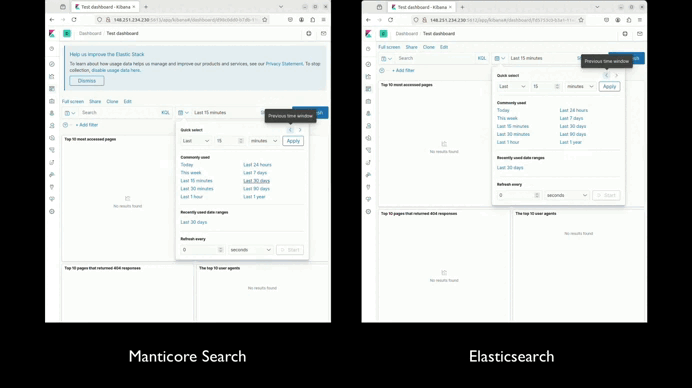Image resolution: width=692 pixels, height=388 pixels.
Task: Click Full screen in Manticore dashboard menu
Action: (x=73, y=102)
